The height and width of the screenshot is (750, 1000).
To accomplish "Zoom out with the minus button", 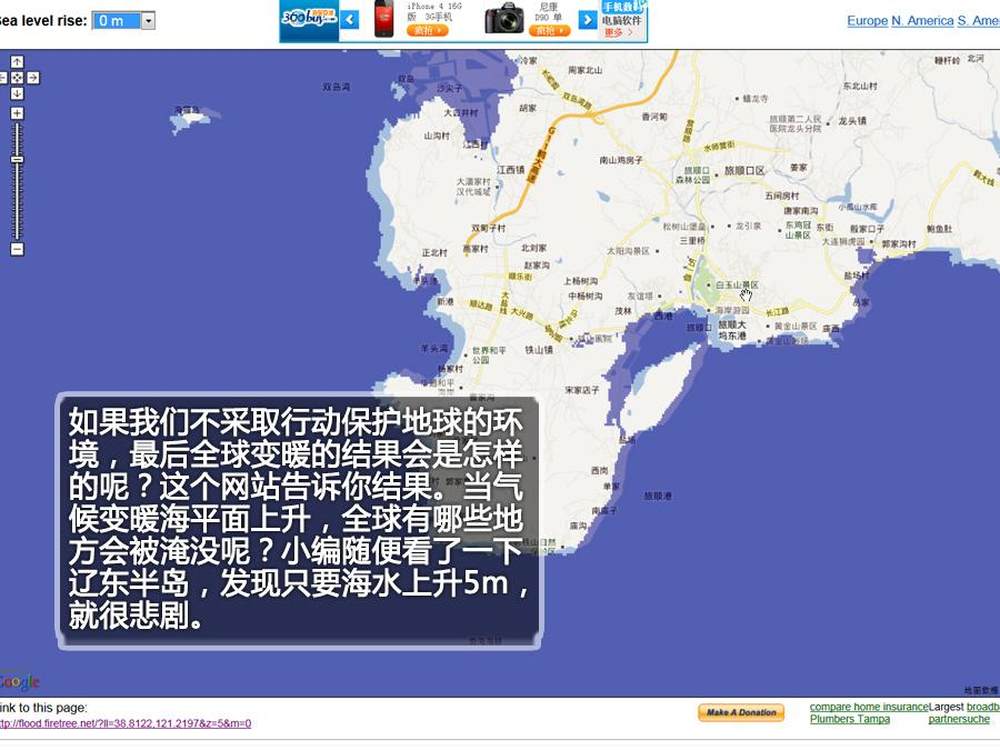I will pos(17,249).
